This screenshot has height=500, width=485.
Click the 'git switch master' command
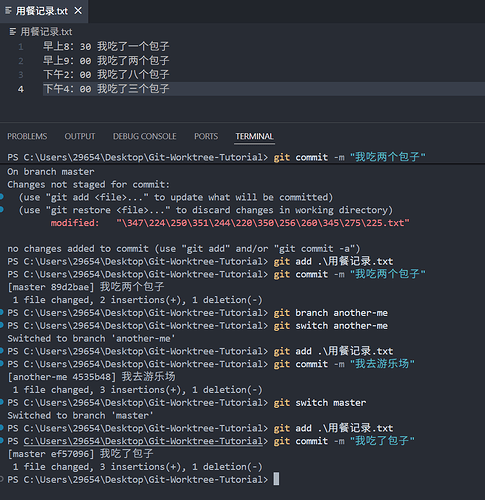320,403
